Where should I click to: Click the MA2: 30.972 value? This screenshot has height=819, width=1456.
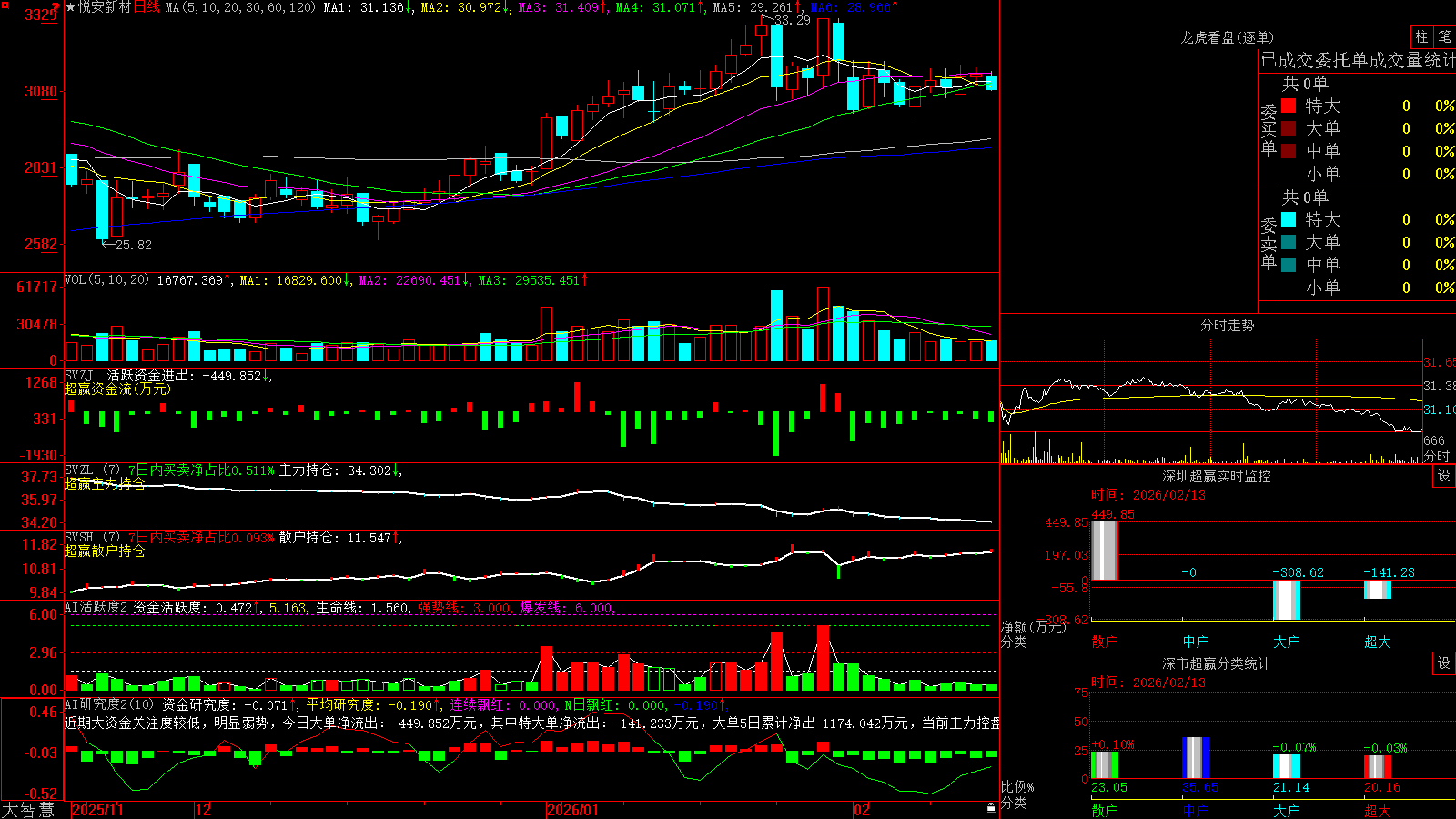click(465, 7)
